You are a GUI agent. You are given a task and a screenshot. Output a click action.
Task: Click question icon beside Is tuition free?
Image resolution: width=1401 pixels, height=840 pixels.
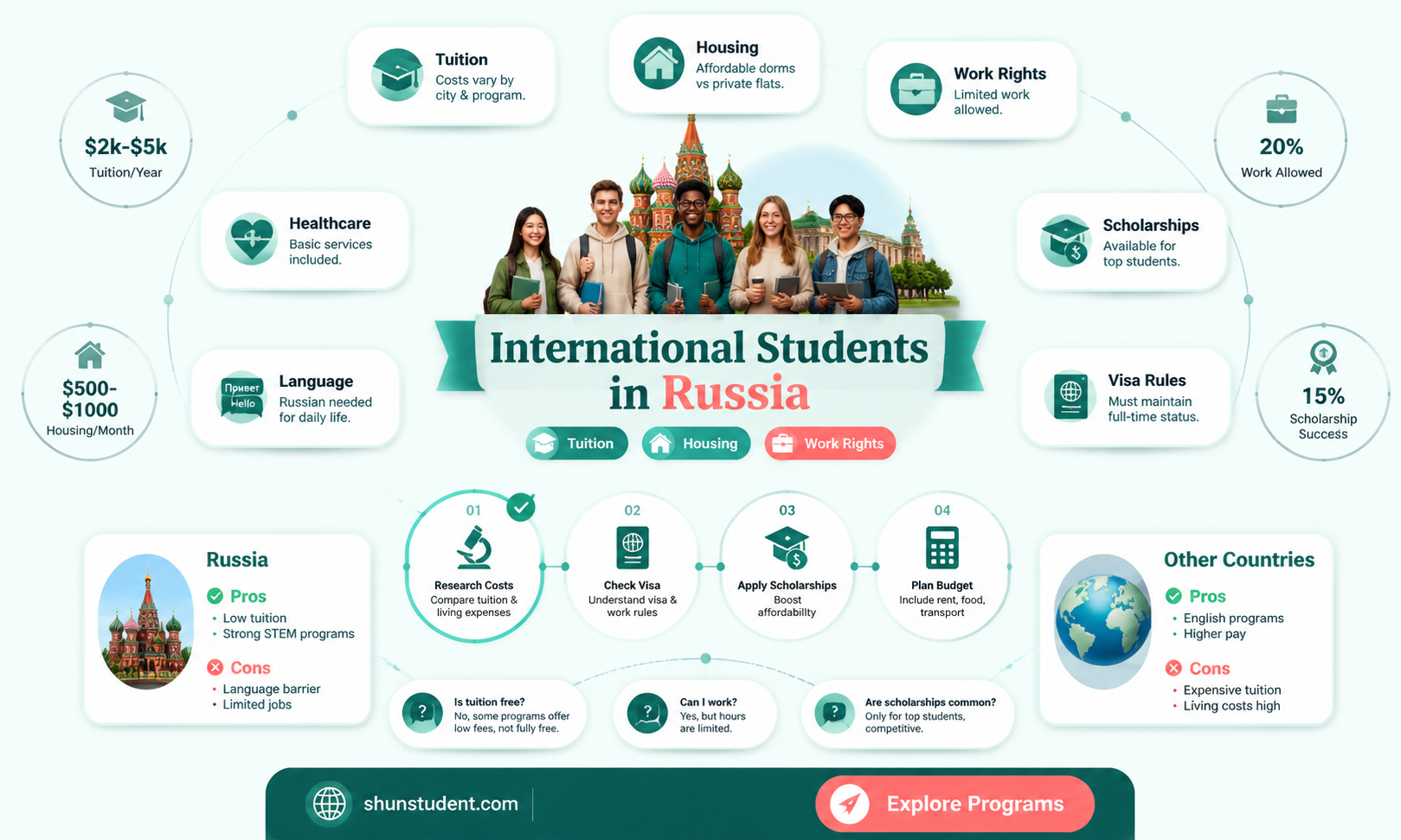pyautogui.click(x=422, y=713)
